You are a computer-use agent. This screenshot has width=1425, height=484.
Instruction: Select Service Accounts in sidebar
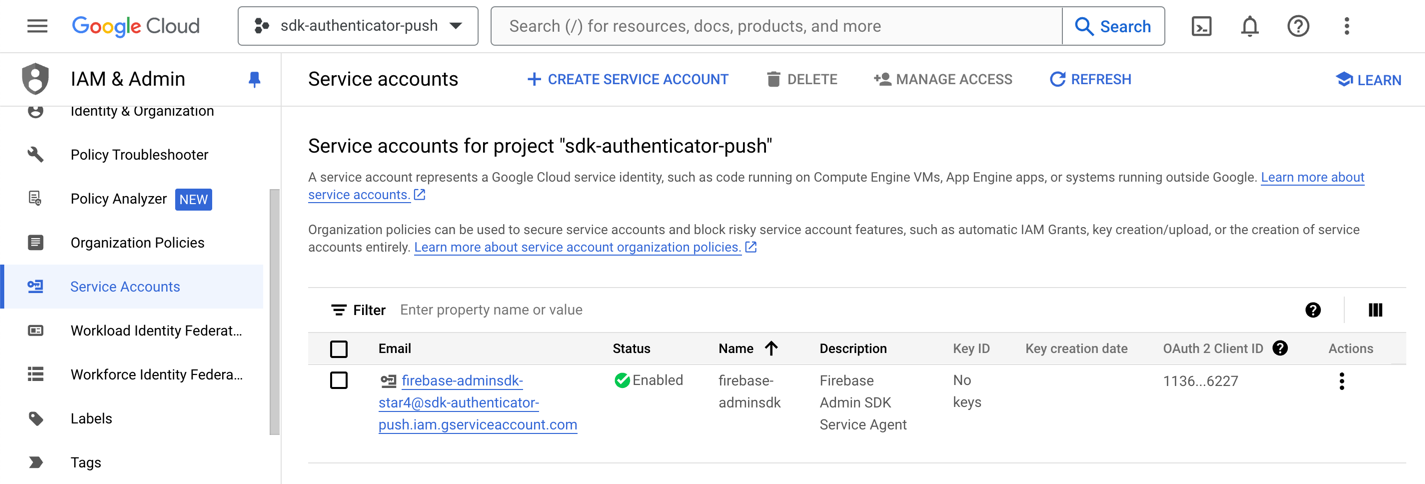pos(125,287)
